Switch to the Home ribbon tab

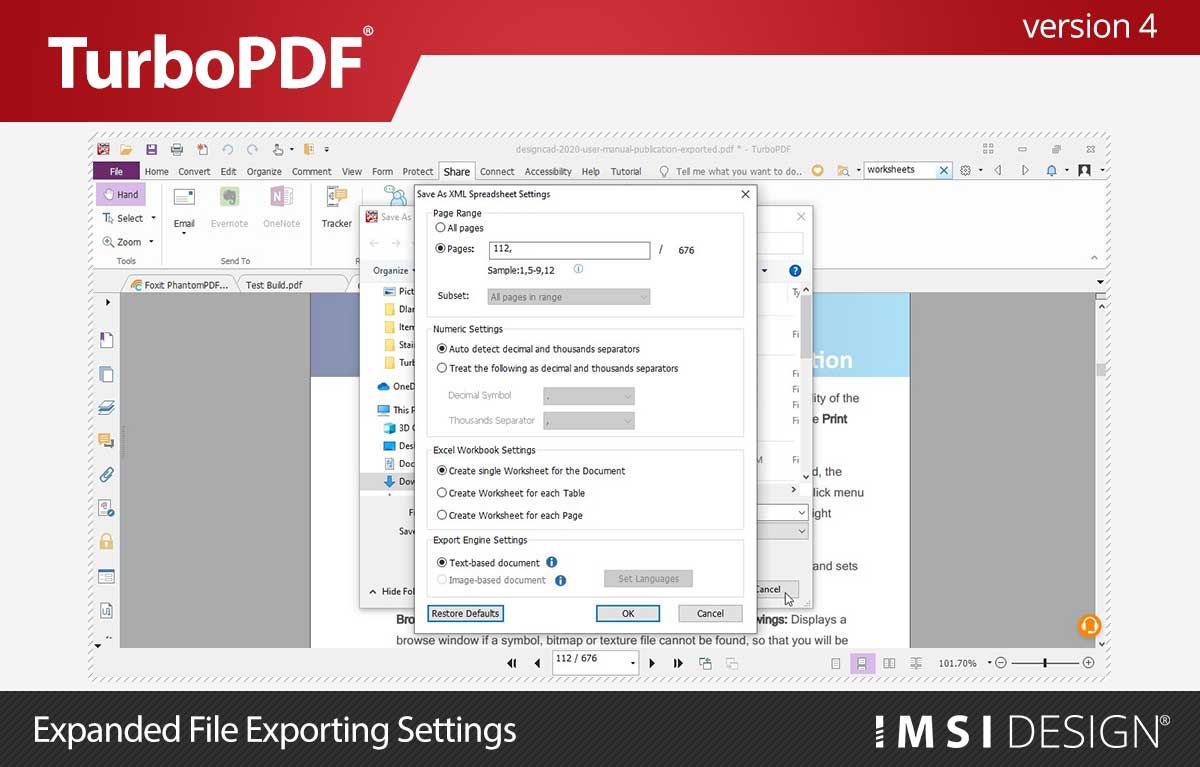pos(157,171)
